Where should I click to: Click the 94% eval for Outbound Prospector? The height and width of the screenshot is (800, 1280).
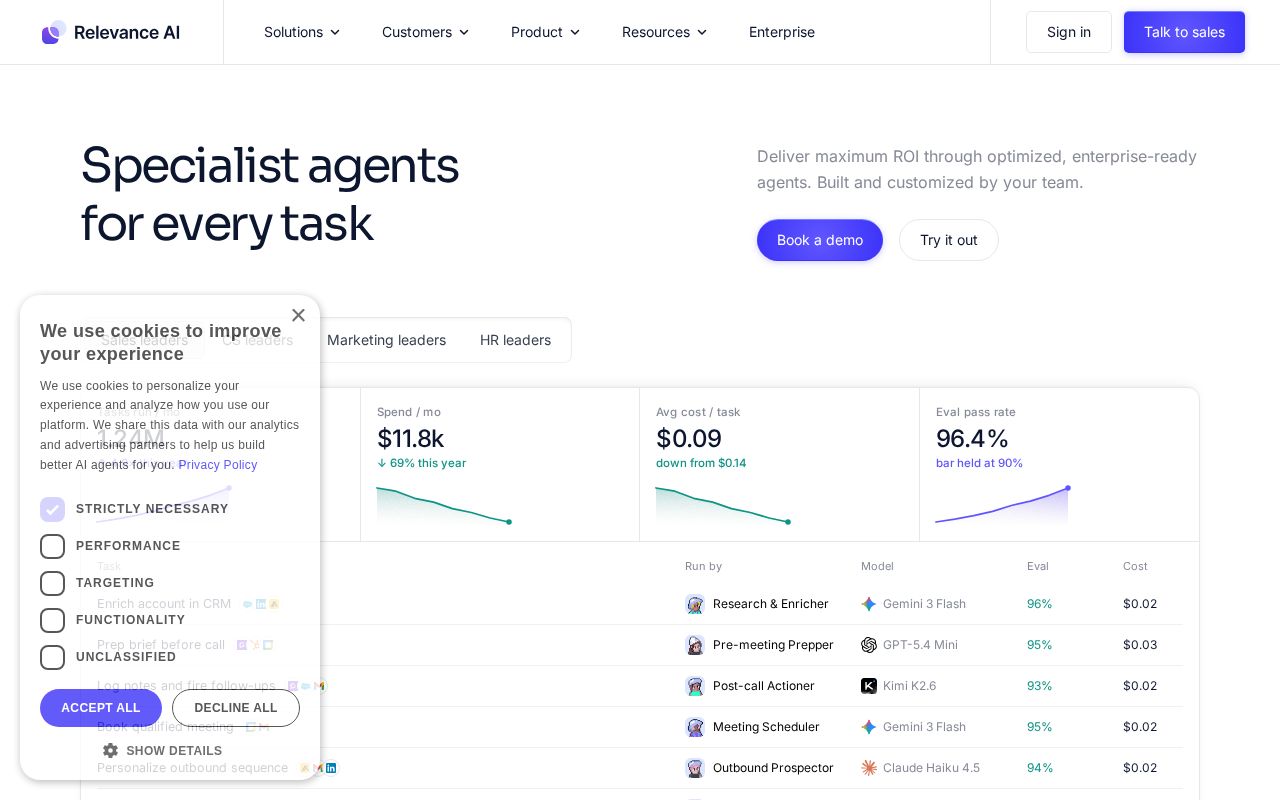[x=1040, y=768]
